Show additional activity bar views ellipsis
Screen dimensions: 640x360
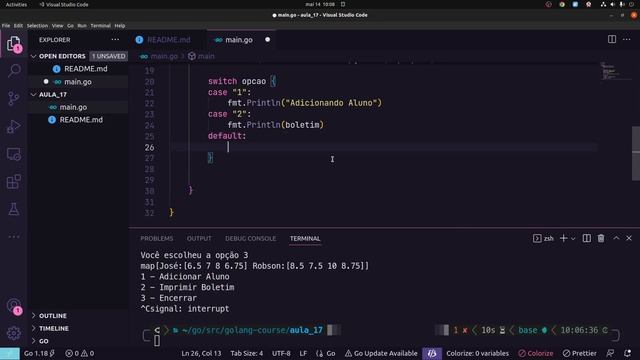pyautogui.click(x=13, y=237)
